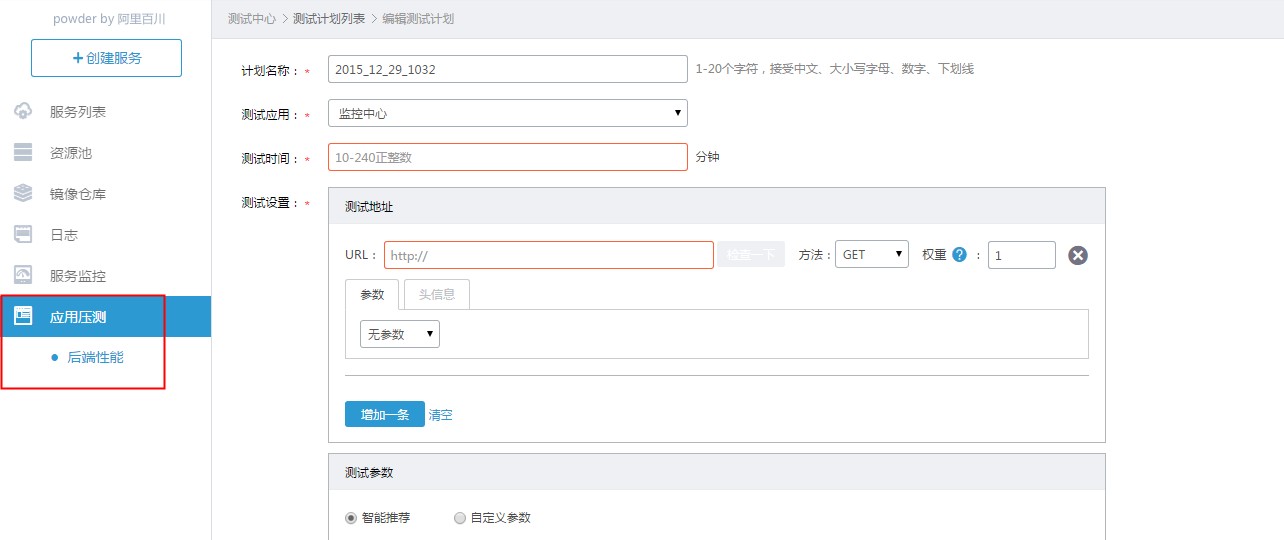
Task: Click the 服务列表 cloud icon
Action: [23, 112]
